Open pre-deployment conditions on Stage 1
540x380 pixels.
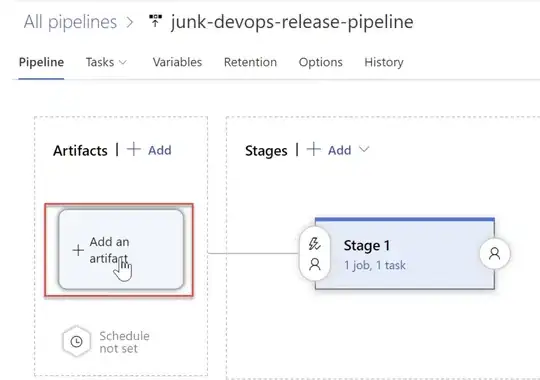click(x=314, y=254)
